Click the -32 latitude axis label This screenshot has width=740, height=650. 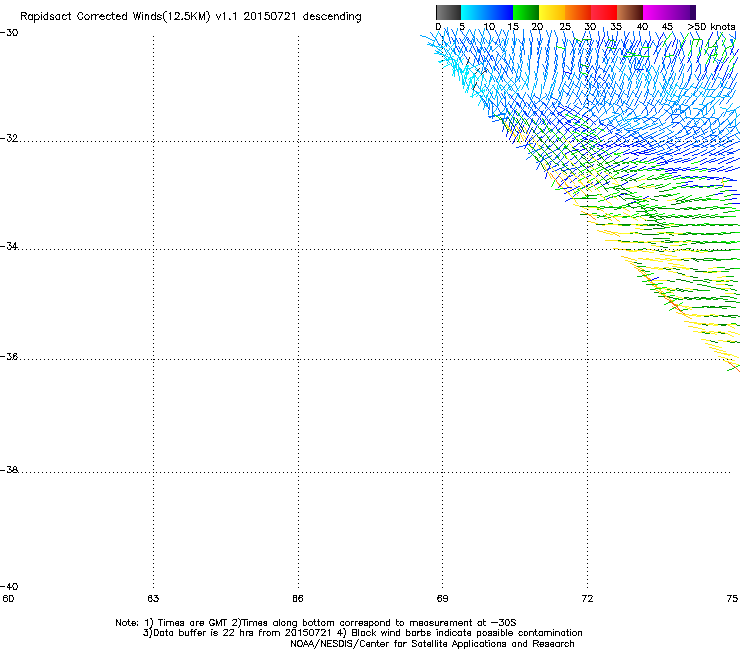9,138
